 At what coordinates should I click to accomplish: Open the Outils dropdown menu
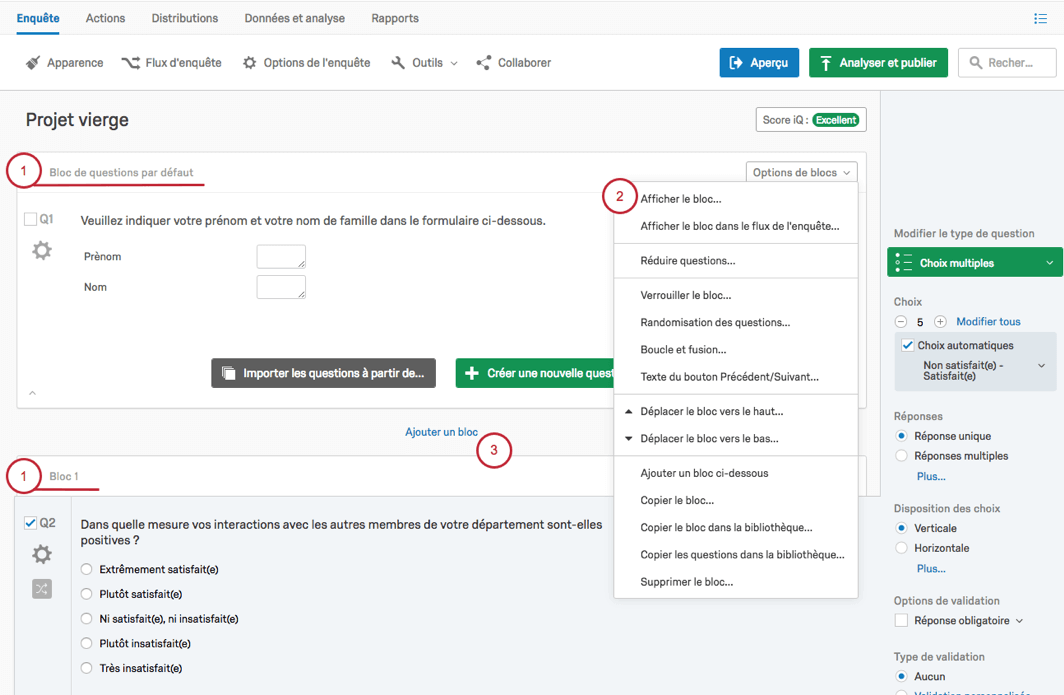tap(425, 63)
